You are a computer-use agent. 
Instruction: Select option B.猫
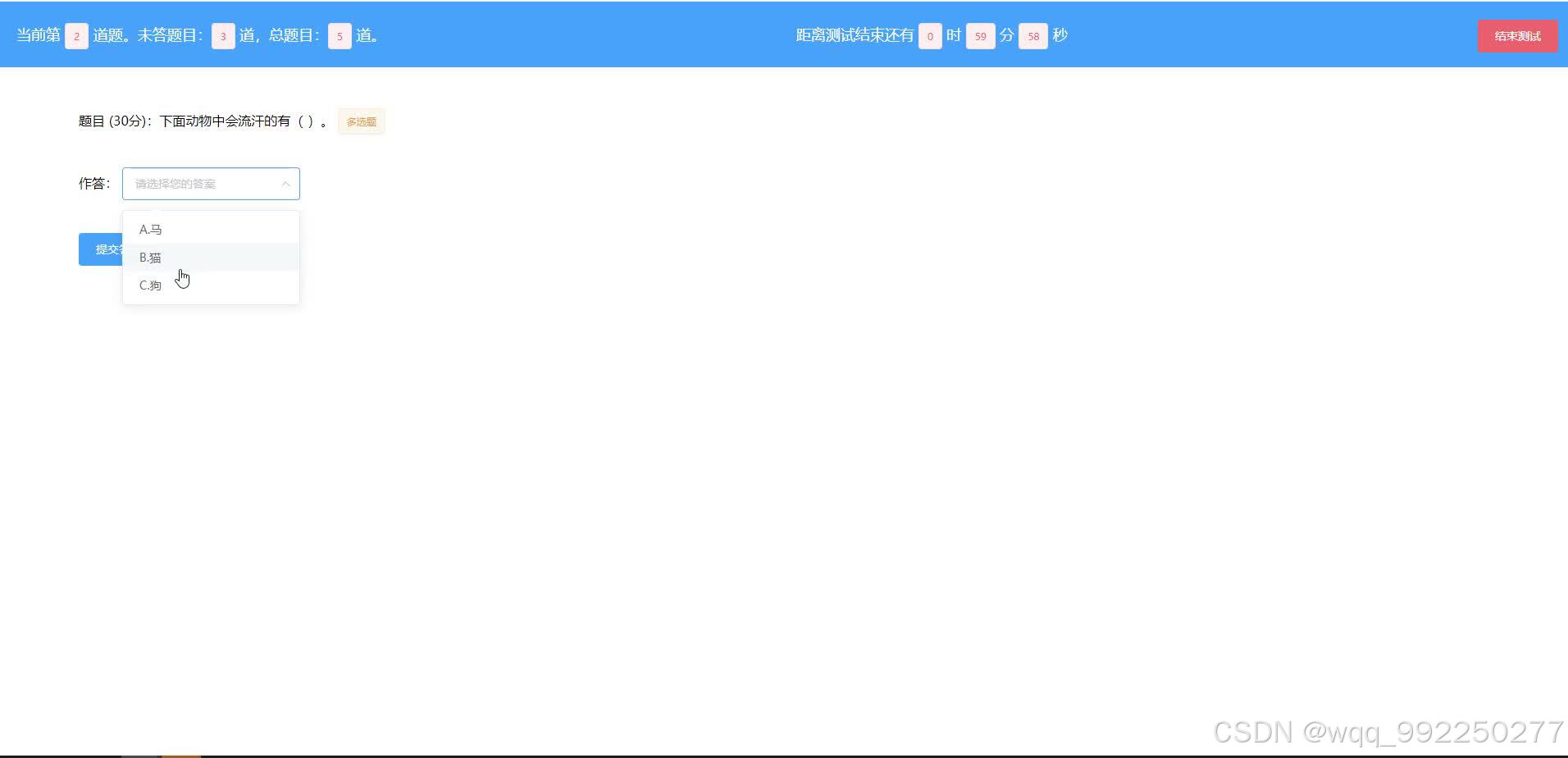tap(211, 258)
